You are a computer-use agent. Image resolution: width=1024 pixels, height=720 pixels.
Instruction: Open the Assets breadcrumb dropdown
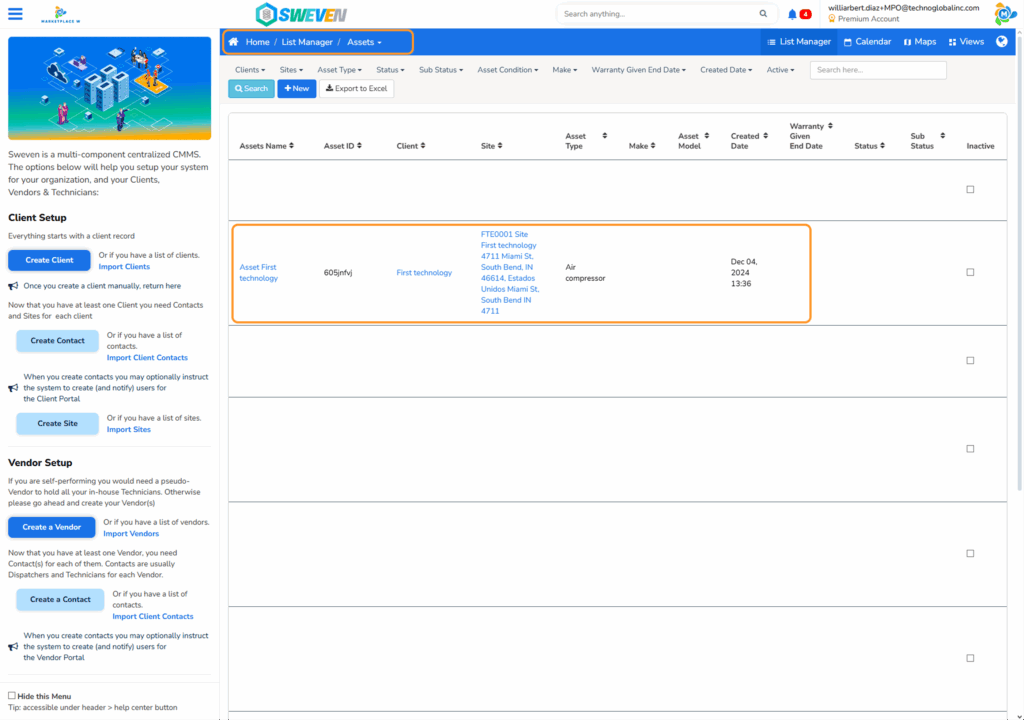pyautogui.click(x=364, y=42)
